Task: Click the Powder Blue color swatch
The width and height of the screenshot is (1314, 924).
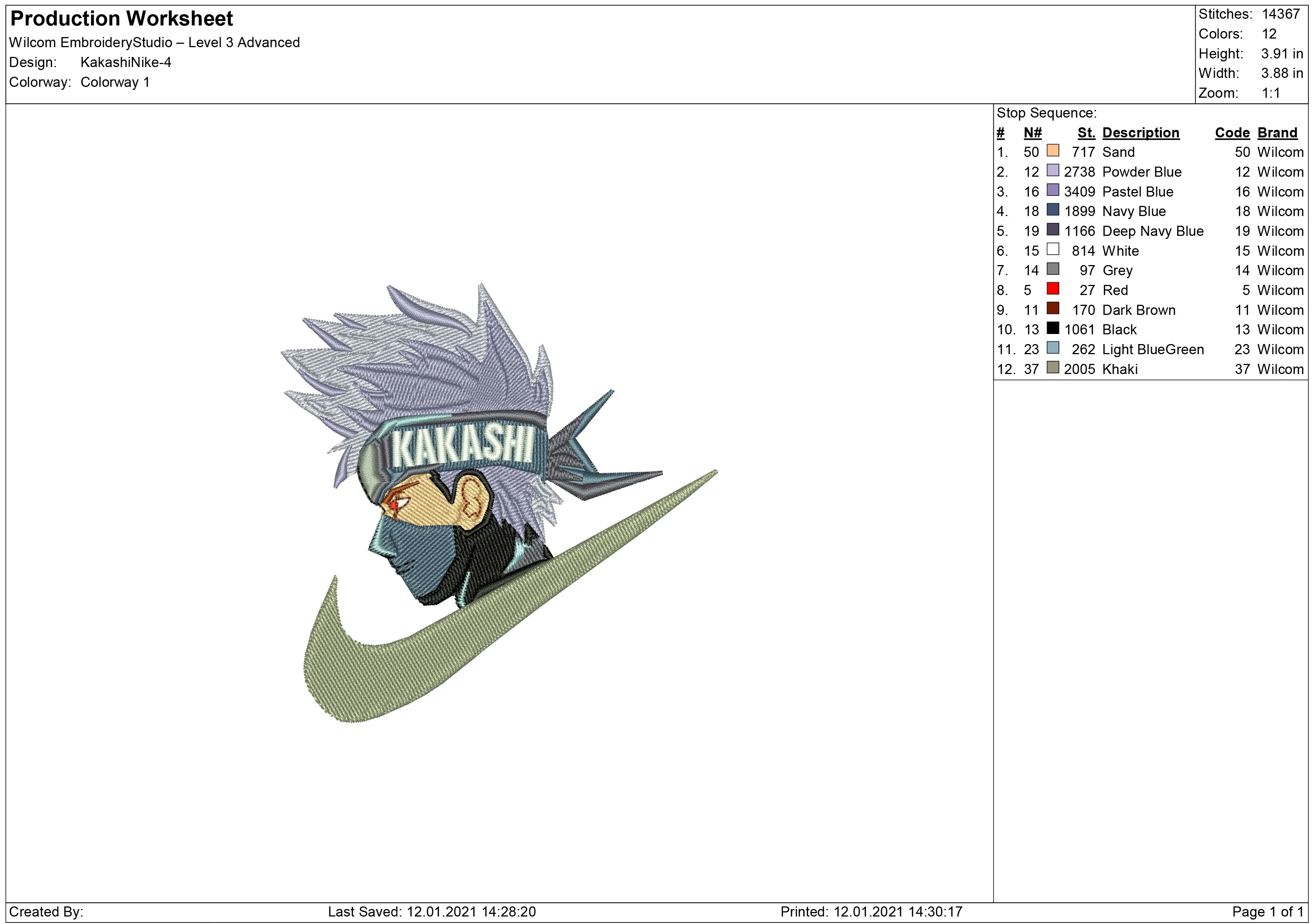Action: [1053, 170]
